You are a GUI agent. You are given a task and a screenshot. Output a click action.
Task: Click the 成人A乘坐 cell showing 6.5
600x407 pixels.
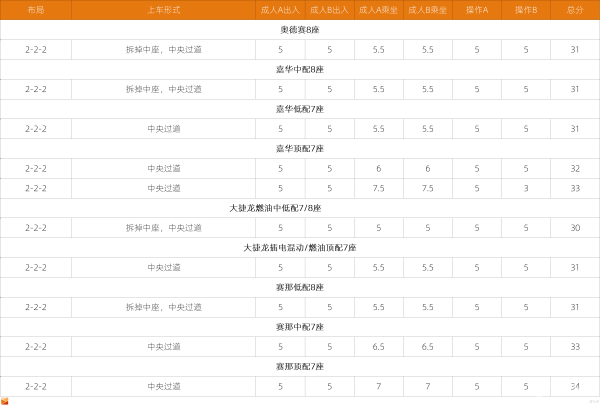pos(378,347)
